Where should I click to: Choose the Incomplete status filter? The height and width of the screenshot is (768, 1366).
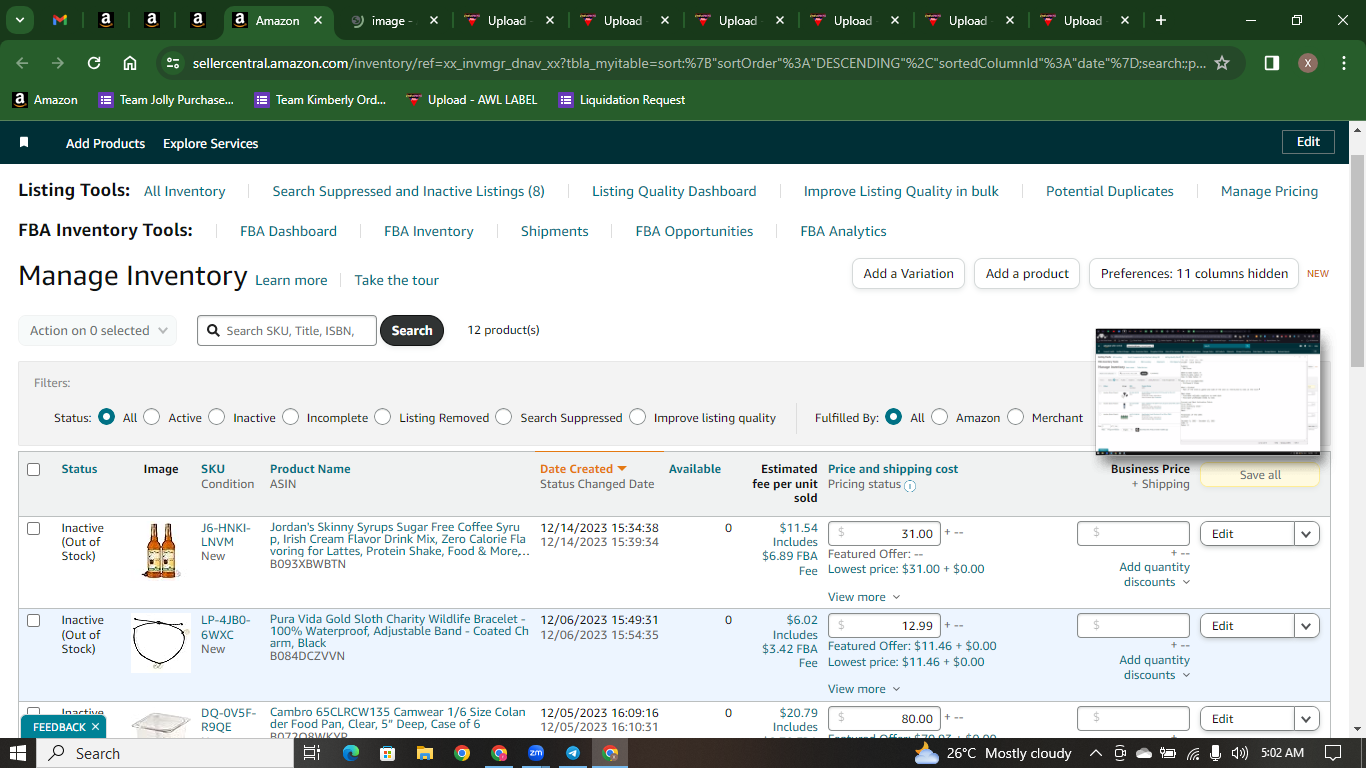pos(291,417)
